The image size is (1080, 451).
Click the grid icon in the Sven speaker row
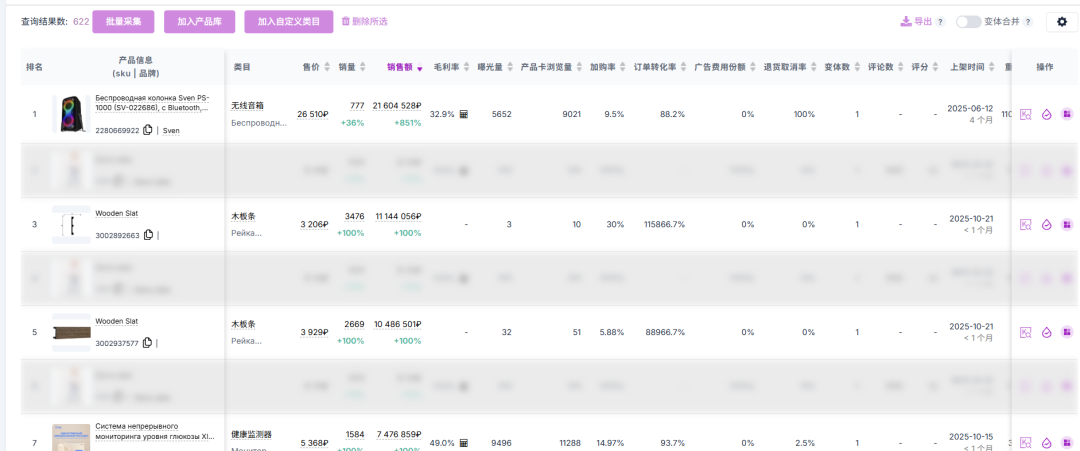coord(1066,114)
